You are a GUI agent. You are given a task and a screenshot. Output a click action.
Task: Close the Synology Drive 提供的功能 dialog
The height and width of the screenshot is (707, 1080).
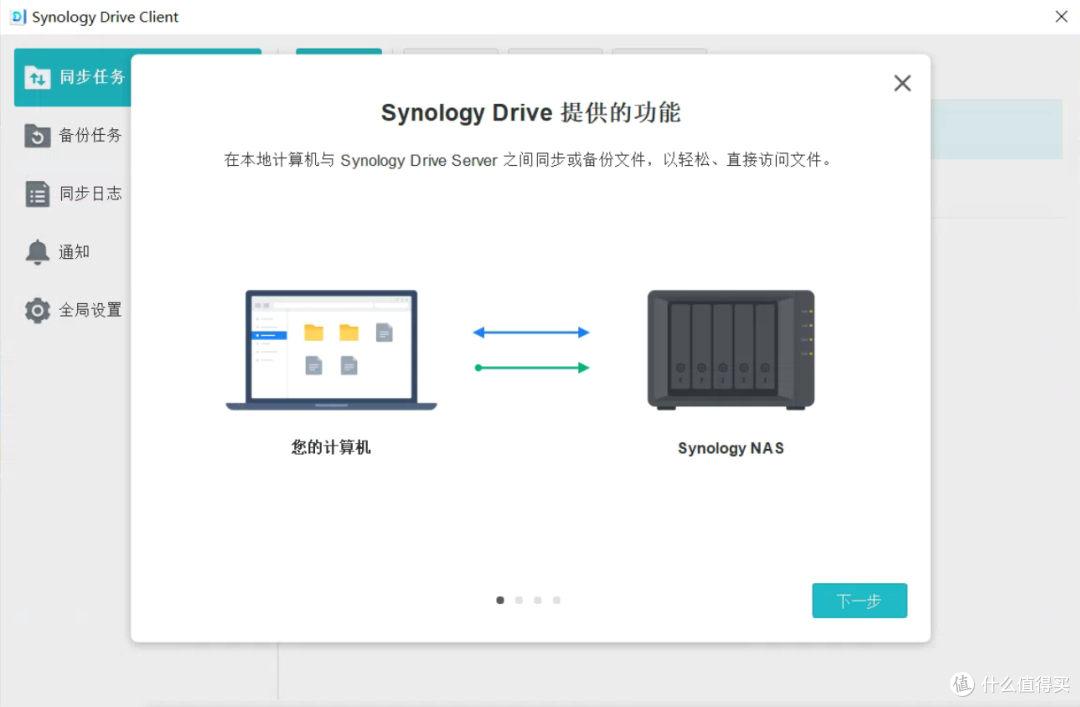point(902,83)
